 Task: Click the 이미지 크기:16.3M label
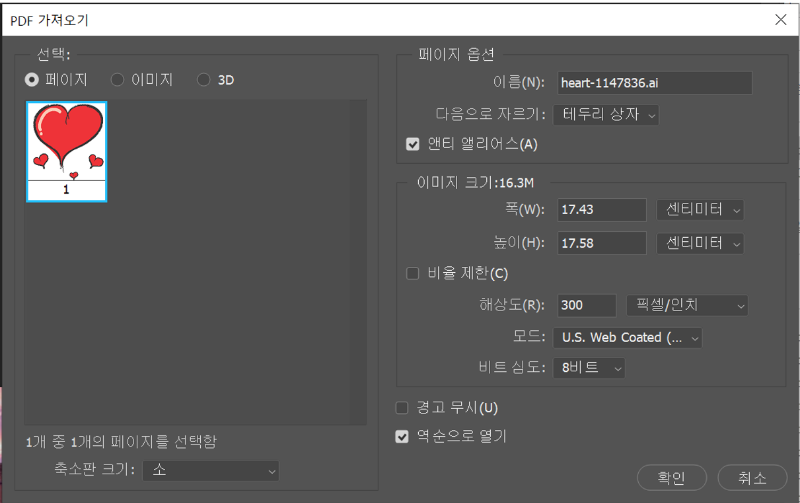(x=475, y=182)
